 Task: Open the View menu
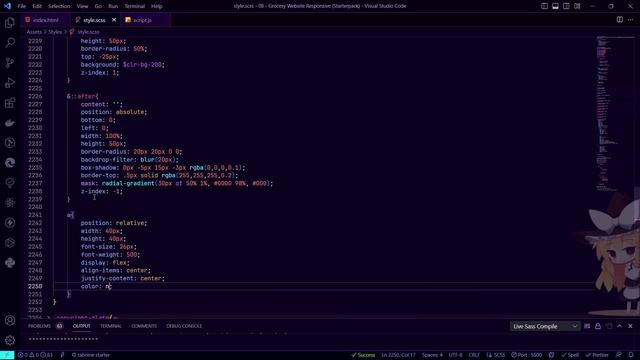pos(82,6)
